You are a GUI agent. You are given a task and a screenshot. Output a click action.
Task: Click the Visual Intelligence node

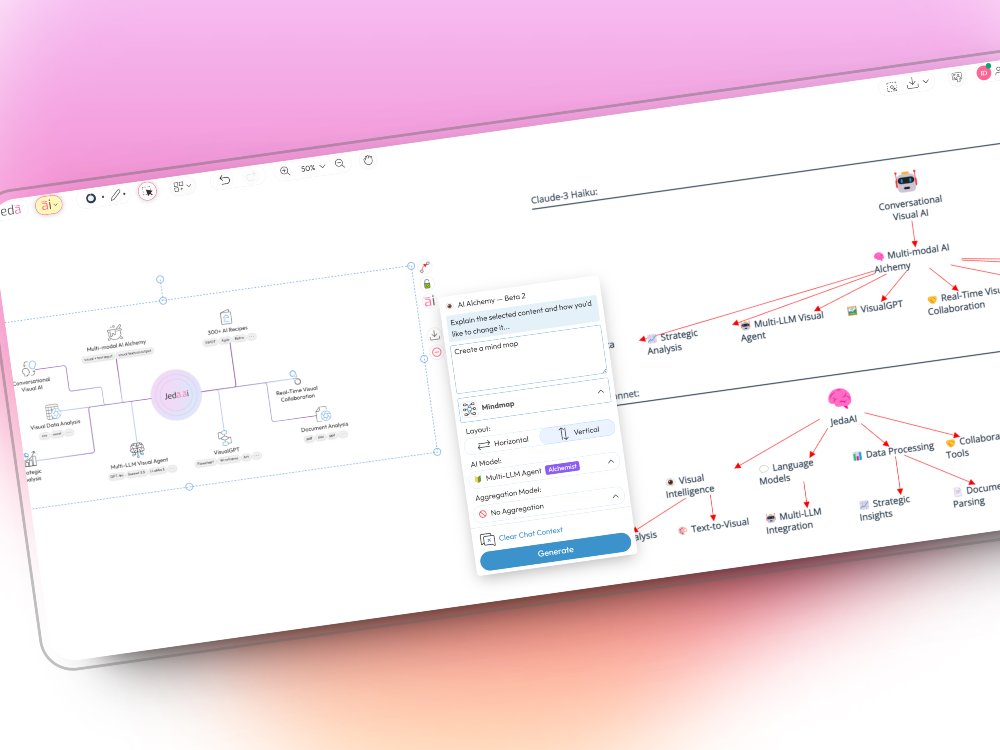tap(690, 485)
